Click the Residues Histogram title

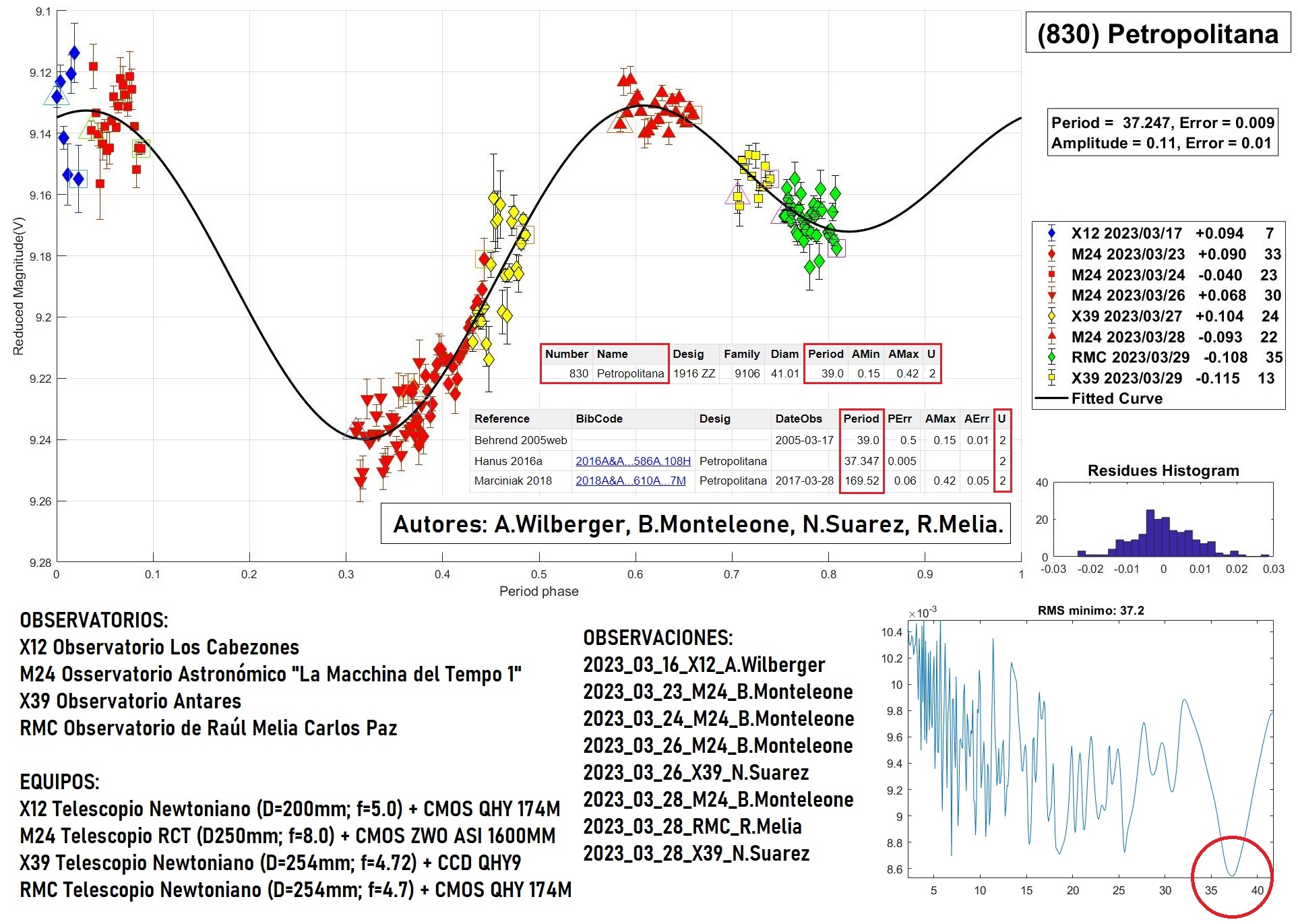click(x=1163, y=470)
